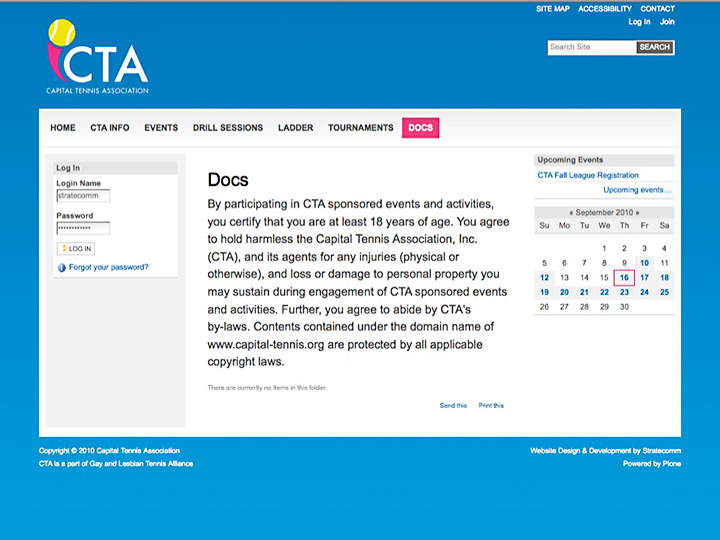The width and height of the screenshot is (720, 540).
Task: Open the HOME navigation tab
Action: [63, 128]
